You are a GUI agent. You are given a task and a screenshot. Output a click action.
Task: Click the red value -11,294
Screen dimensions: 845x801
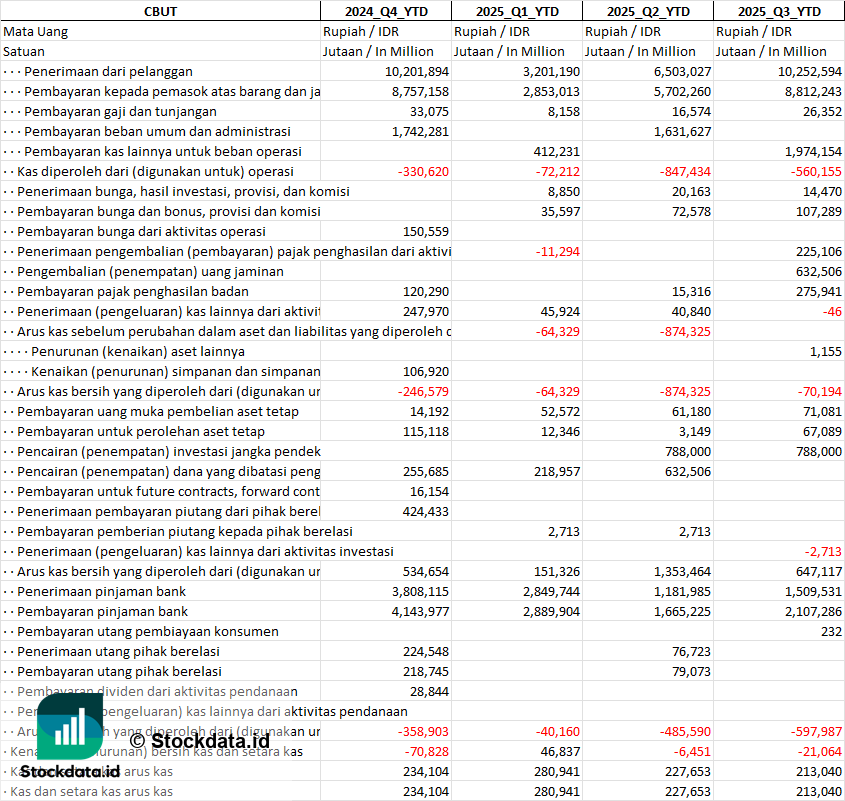pos(558,251)
